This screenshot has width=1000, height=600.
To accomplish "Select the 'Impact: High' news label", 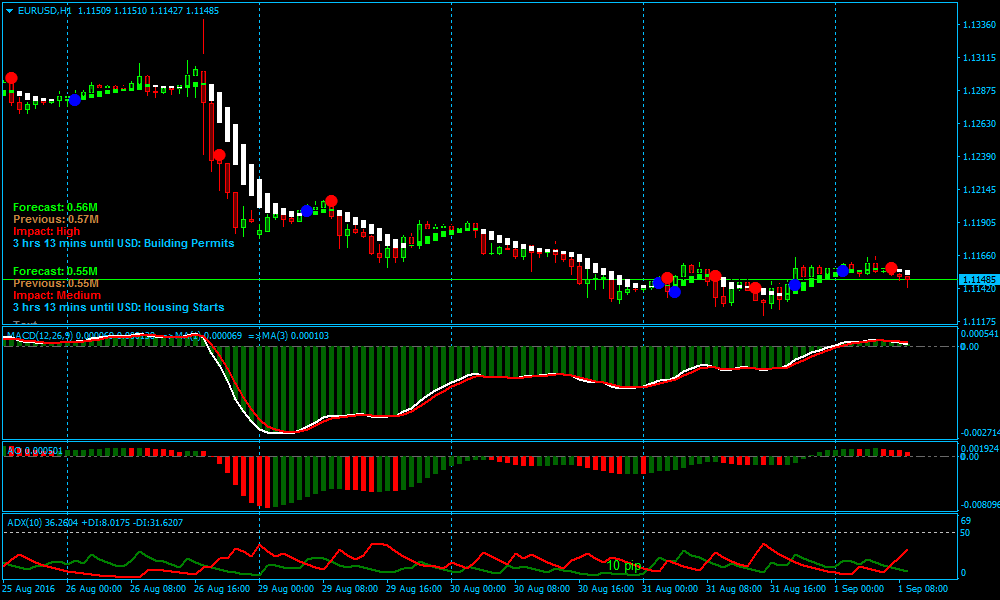I will 46,231.
